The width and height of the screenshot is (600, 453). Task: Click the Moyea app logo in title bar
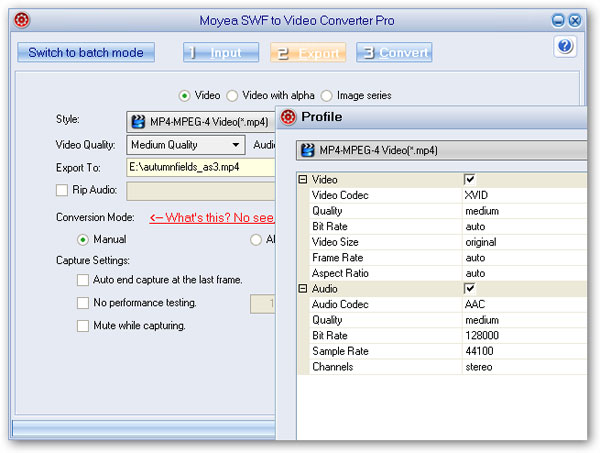click(x=22, y=20)
